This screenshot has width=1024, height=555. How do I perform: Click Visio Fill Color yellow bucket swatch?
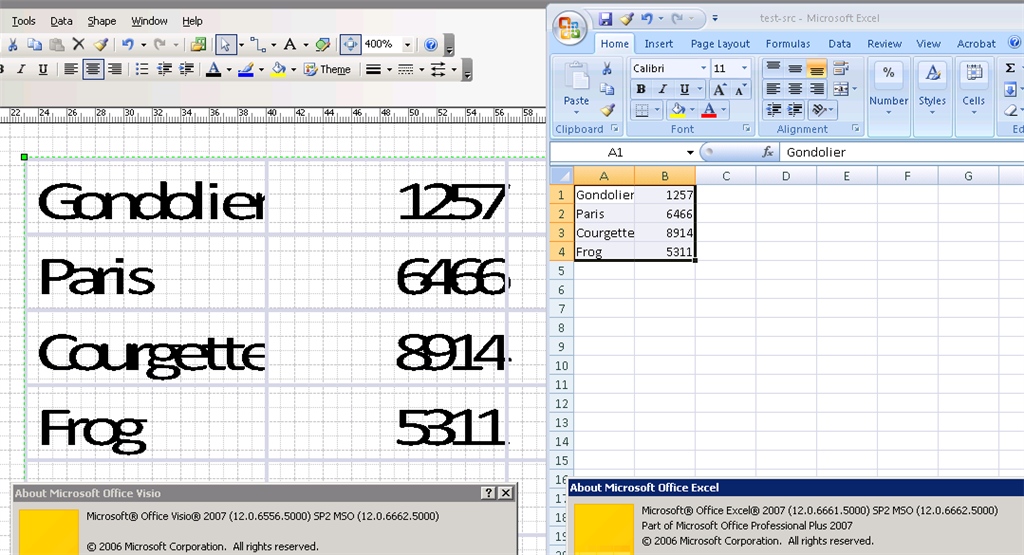pos(278,69)
